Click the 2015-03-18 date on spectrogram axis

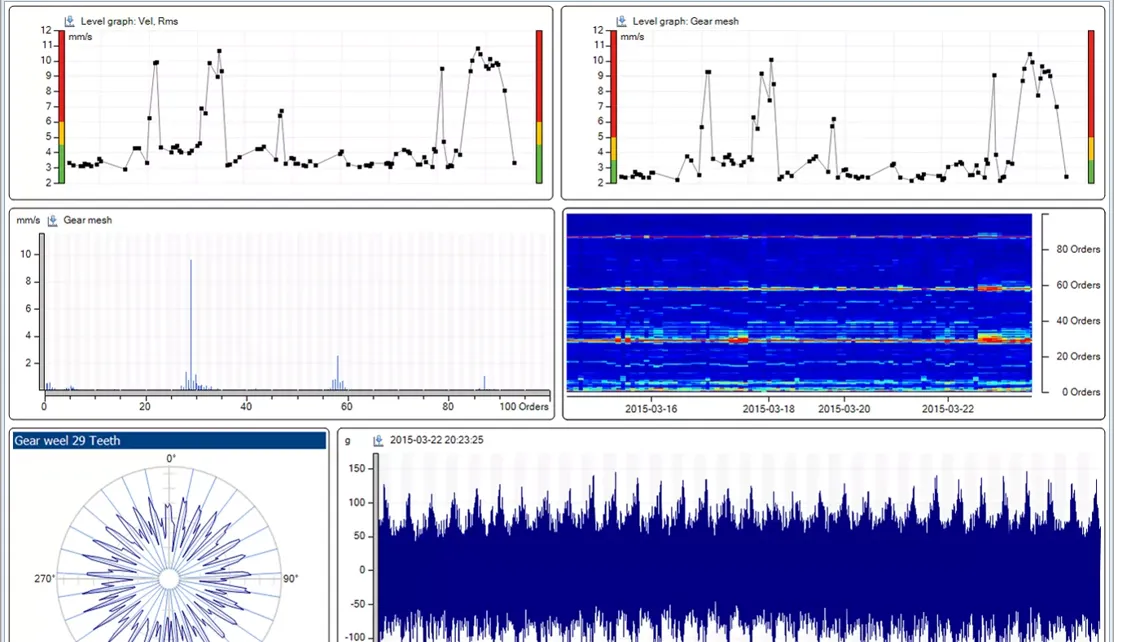[x=769, y=409]
